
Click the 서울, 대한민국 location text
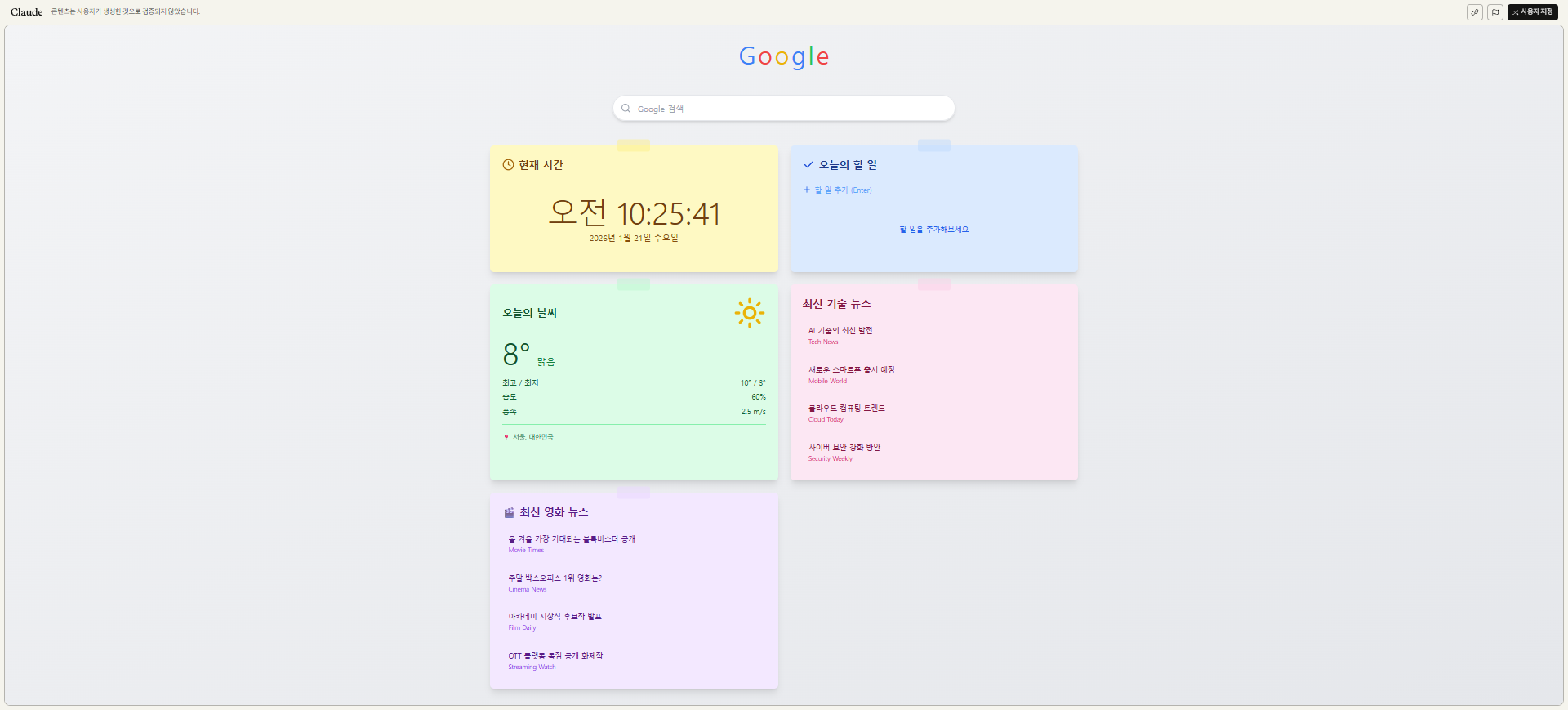533,437
